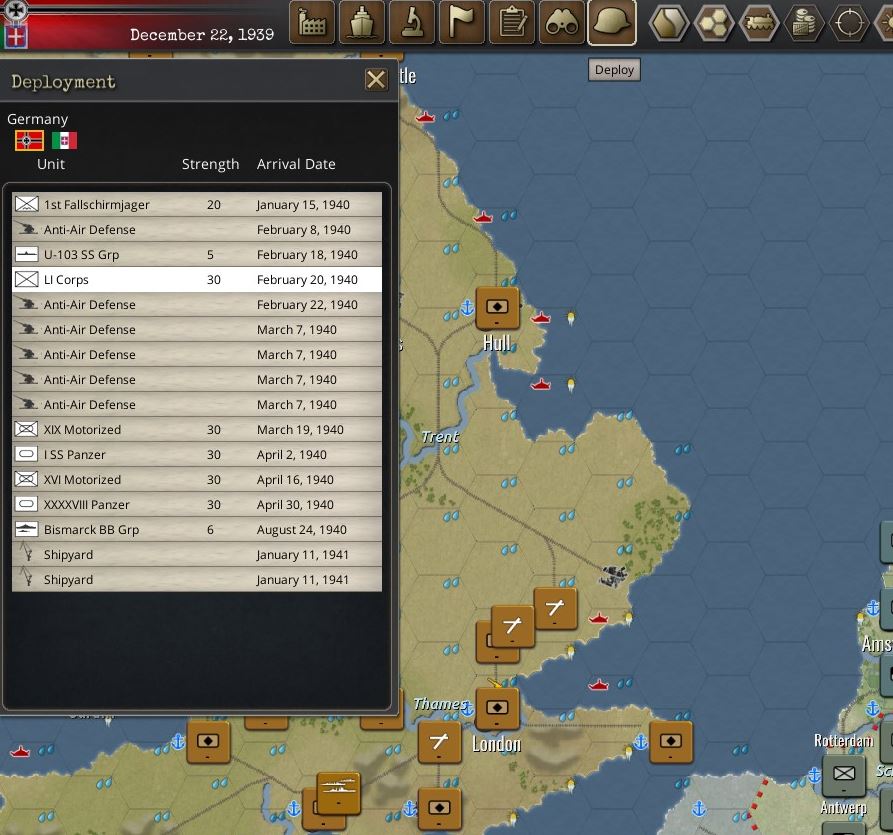Click the binoculars intelligence icon
The height and width of the screenshot is (835, 893).
click(562, 22)
